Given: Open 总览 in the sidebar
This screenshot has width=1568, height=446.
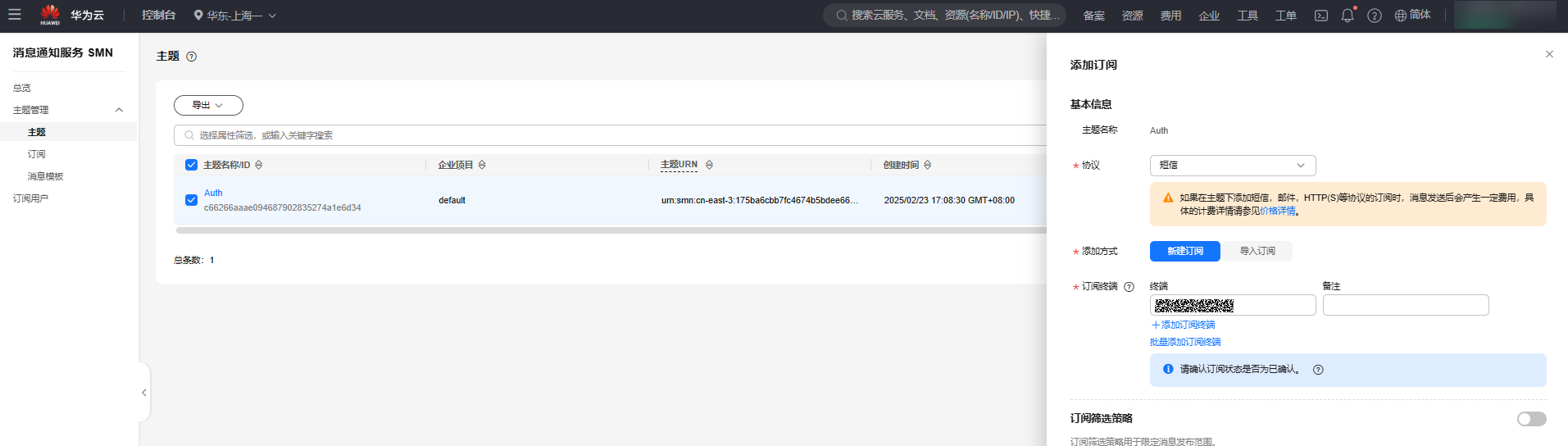Looking at the screenshot, I should click(22, 88).
